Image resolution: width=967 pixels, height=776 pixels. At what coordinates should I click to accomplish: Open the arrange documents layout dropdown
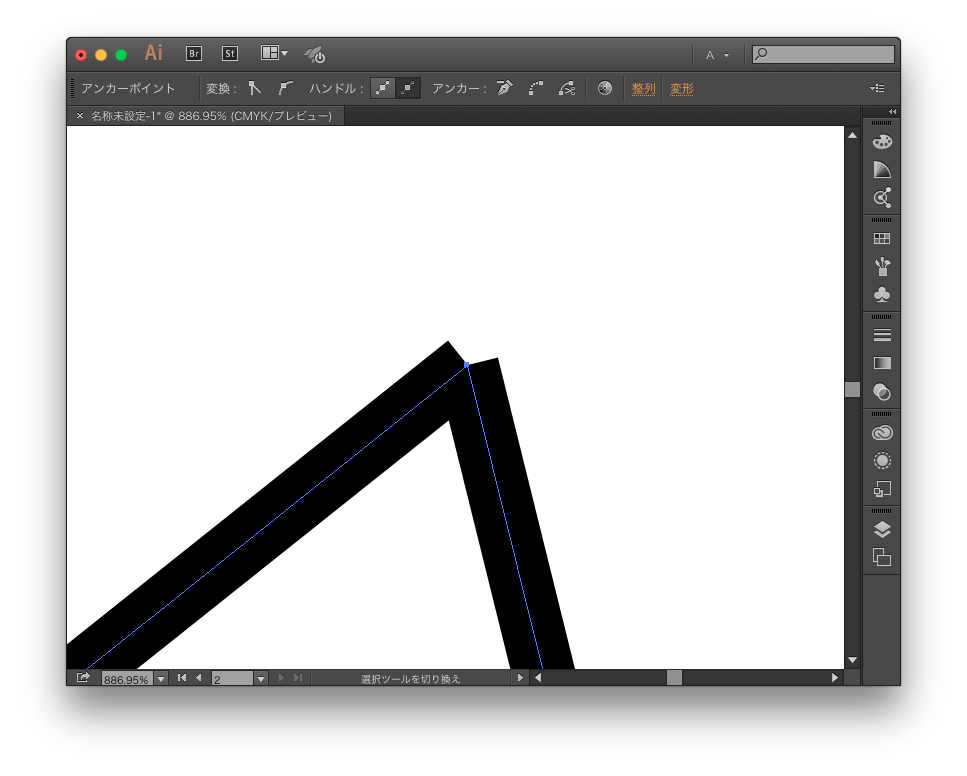click(274, 53)
